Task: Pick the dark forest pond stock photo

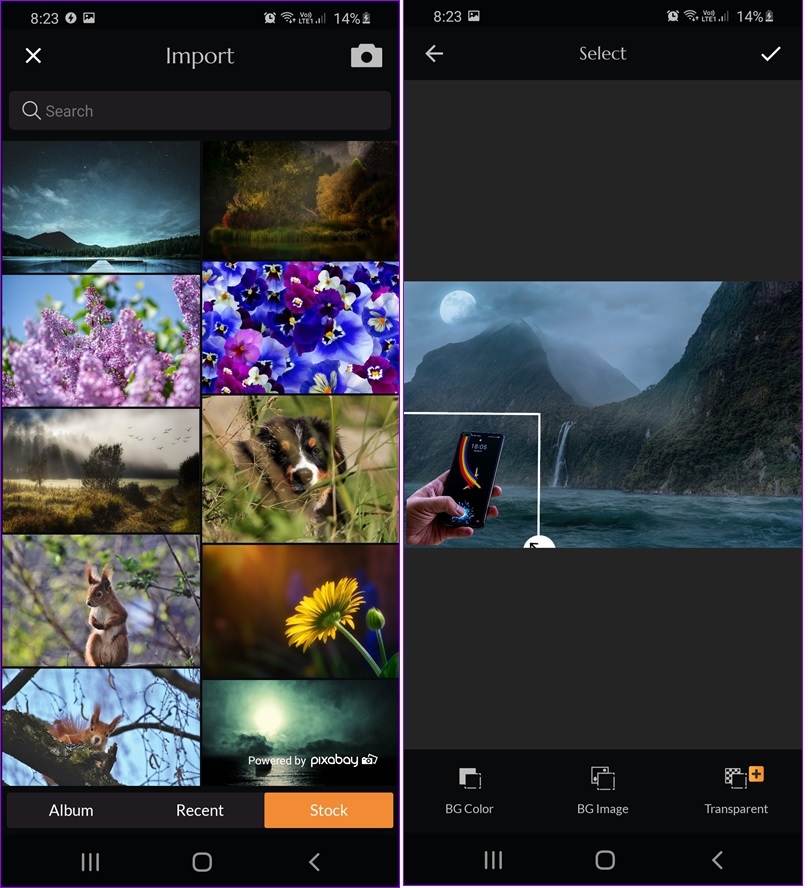Action: point(301,200)
